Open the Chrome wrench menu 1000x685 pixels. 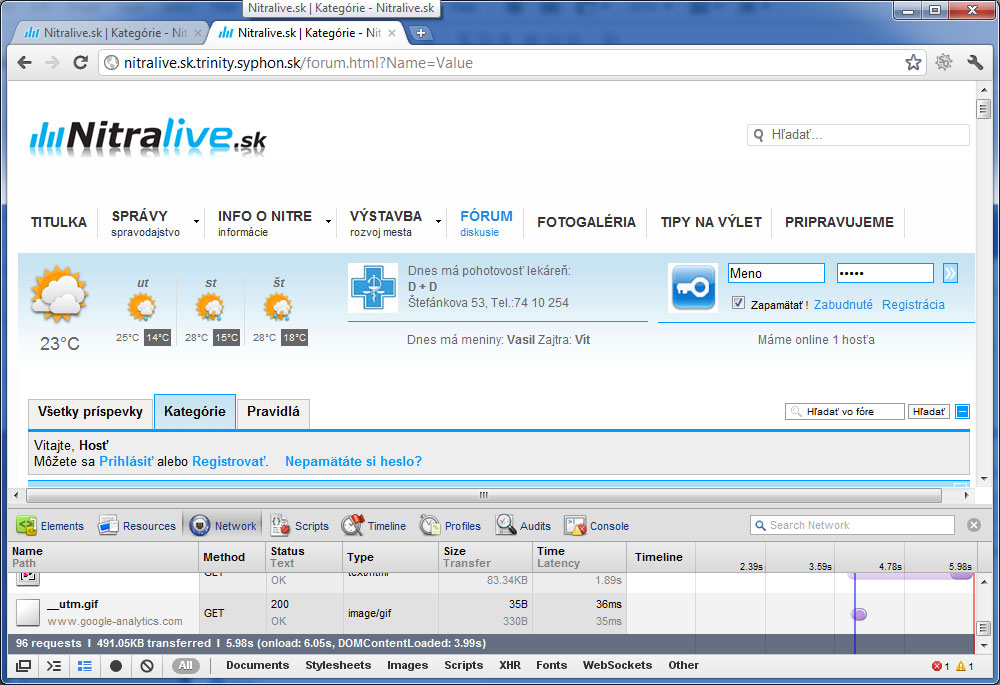point(975,63)
